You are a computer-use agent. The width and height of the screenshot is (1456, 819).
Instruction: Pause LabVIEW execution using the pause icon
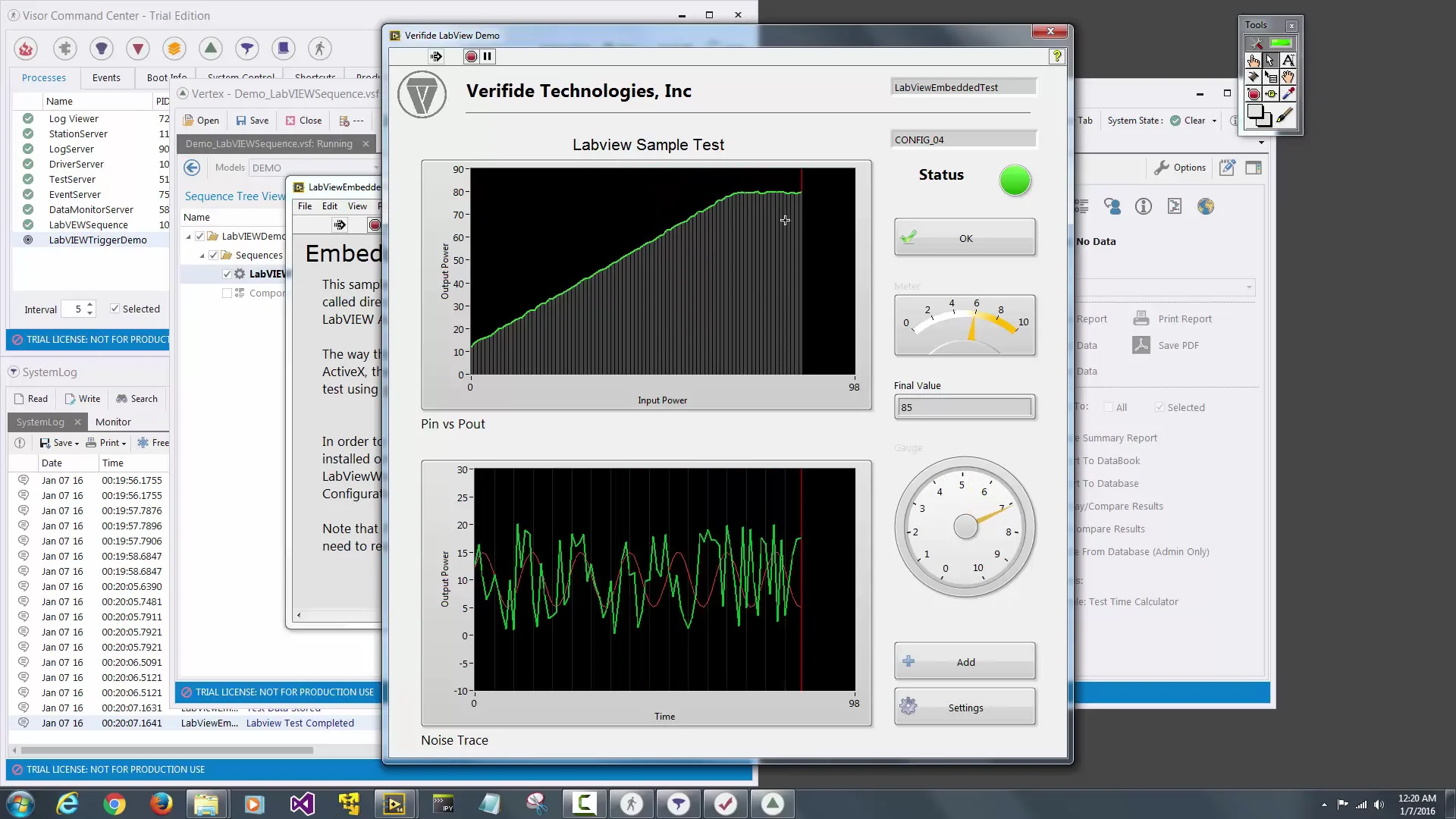[488, 56]
